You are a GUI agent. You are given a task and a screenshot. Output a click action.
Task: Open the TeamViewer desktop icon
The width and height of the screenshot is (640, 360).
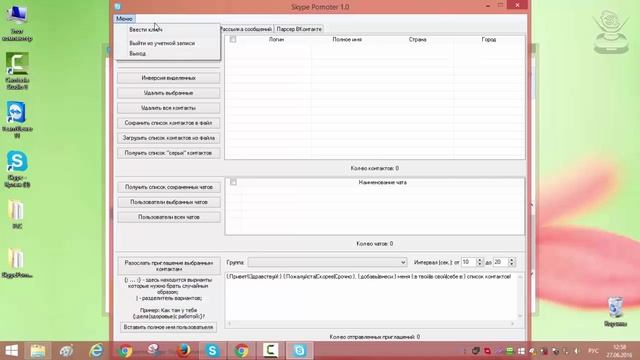(17, 119)
